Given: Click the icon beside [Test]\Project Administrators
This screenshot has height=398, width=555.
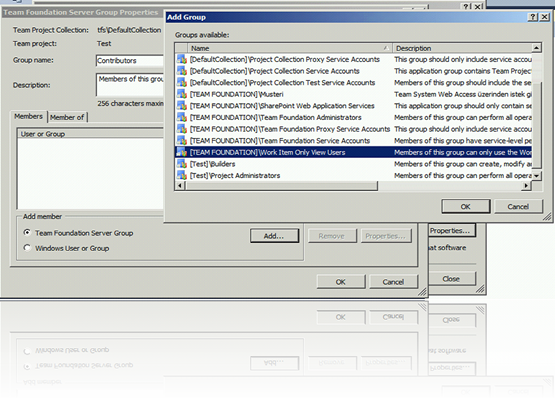Looking at the screenshot, I should [x=182, y=176].
